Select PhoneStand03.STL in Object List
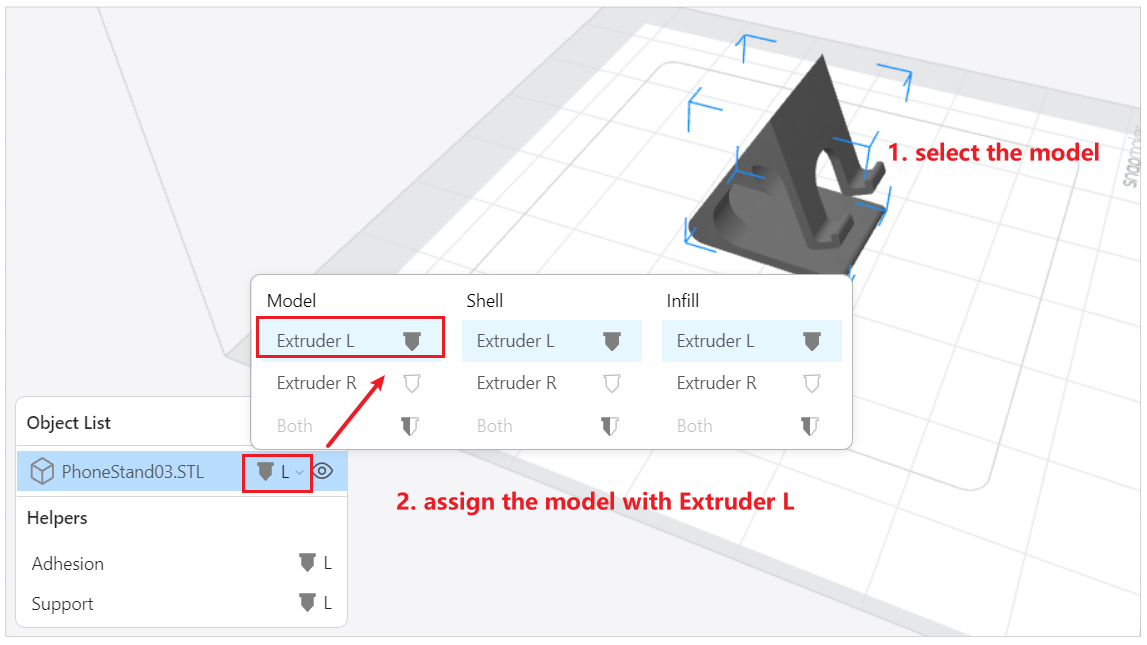 coord(181,472)
